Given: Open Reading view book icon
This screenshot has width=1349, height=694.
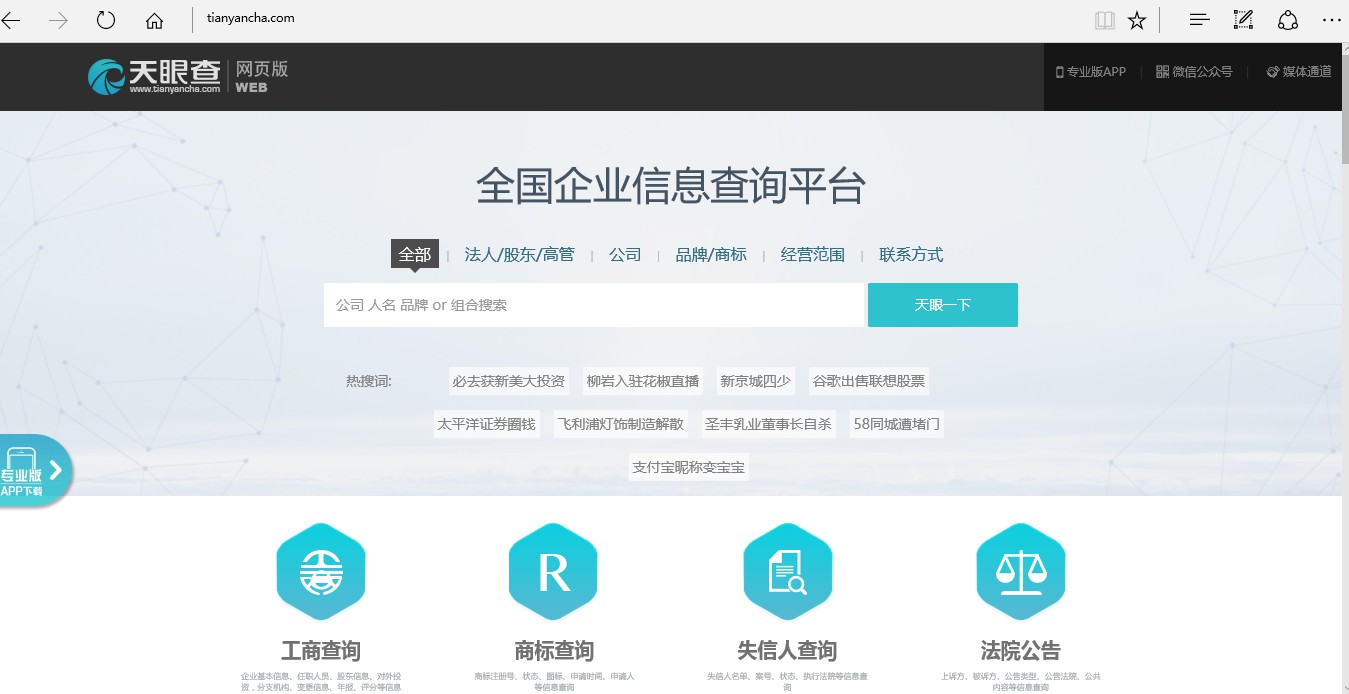Looking at the screenshot, I should click(x=1104, y=20).
